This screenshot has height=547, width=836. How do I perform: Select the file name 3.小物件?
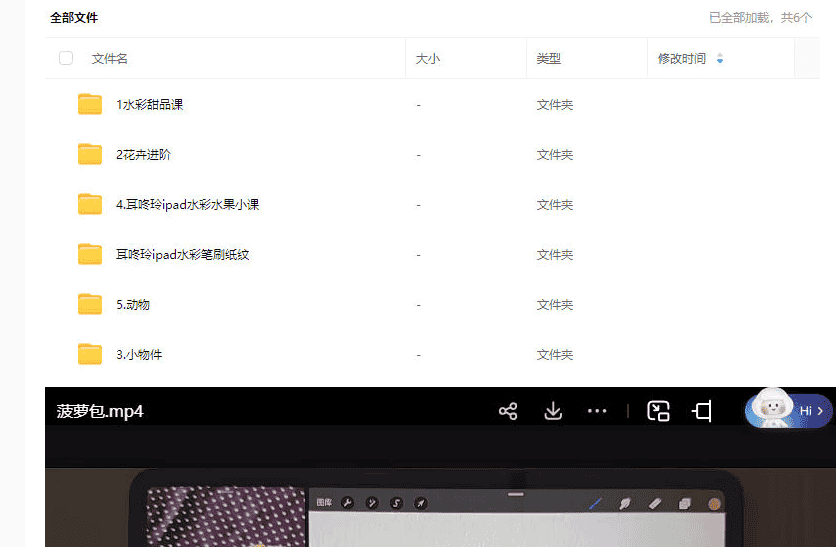tap(139, 355)
